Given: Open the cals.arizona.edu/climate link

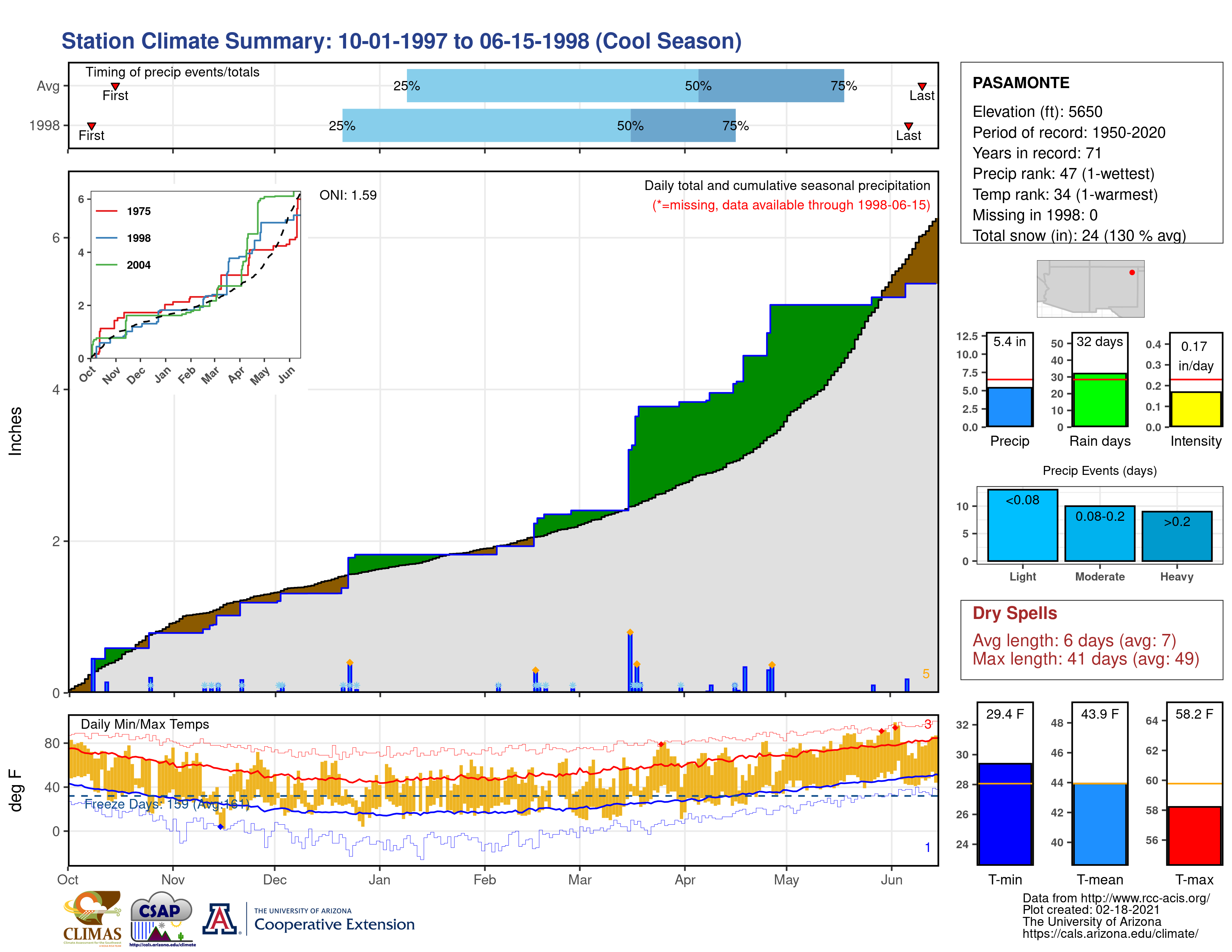Looking at the screenshot, I should pyautogui.click(x=1110, y=933).
